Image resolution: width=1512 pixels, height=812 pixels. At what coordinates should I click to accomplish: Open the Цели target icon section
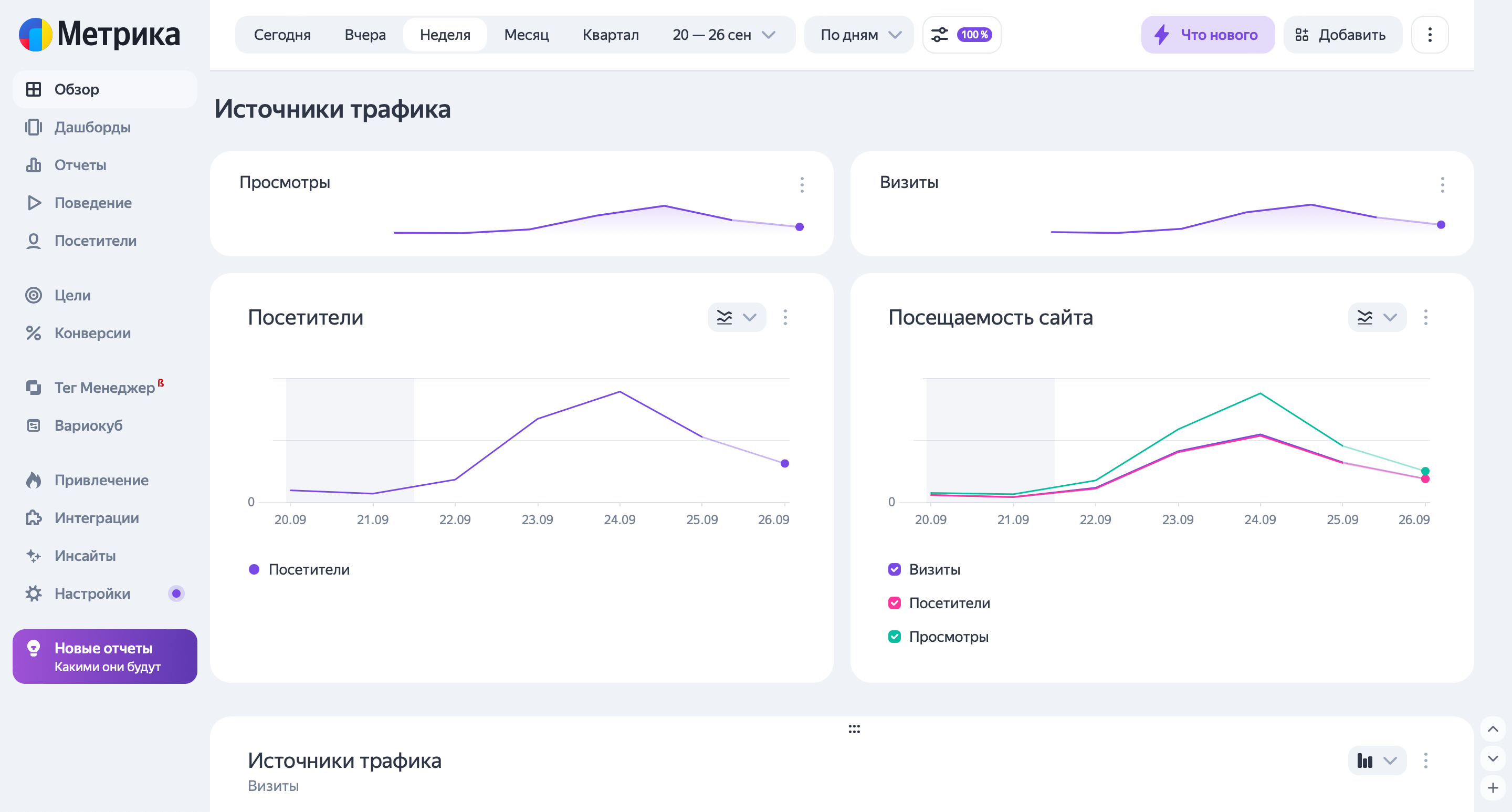tap(34, 295)
